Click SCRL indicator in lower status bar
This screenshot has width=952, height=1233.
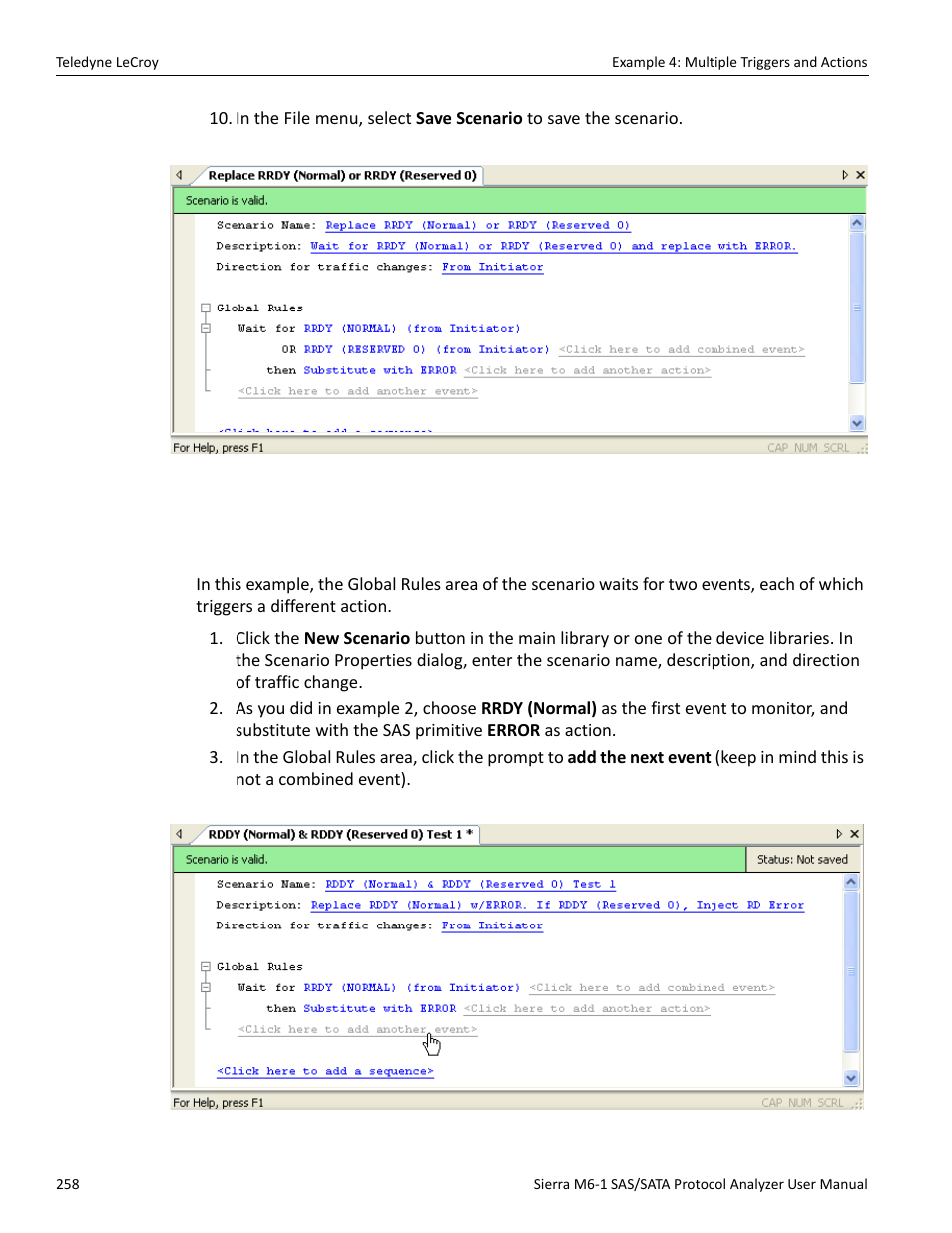tap(830, 1103)
